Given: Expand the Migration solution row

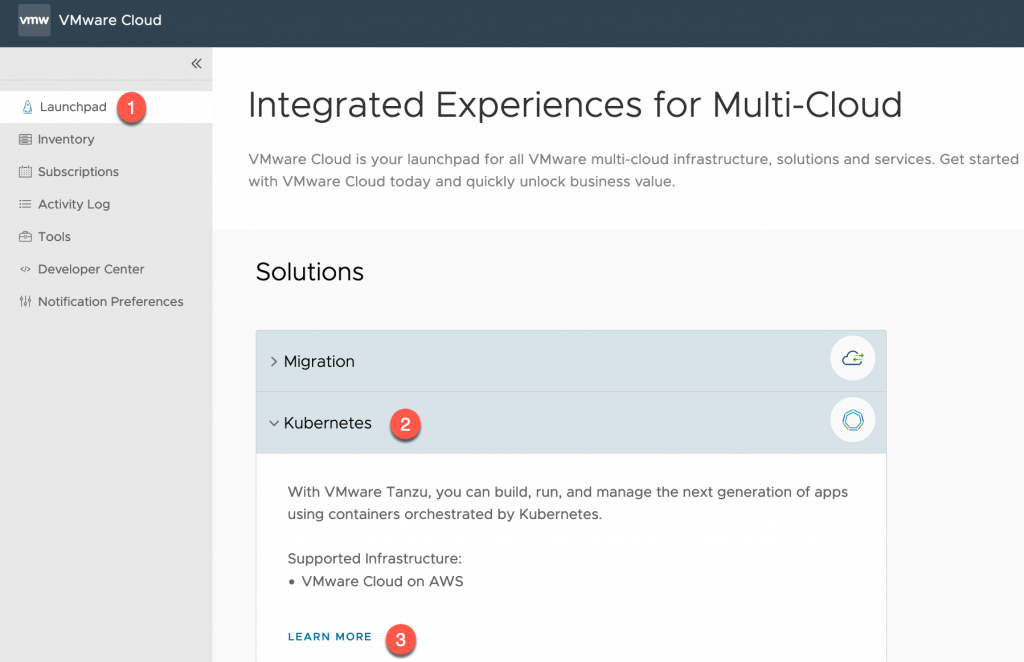Looking at the screenshot, I should point(273,361).
